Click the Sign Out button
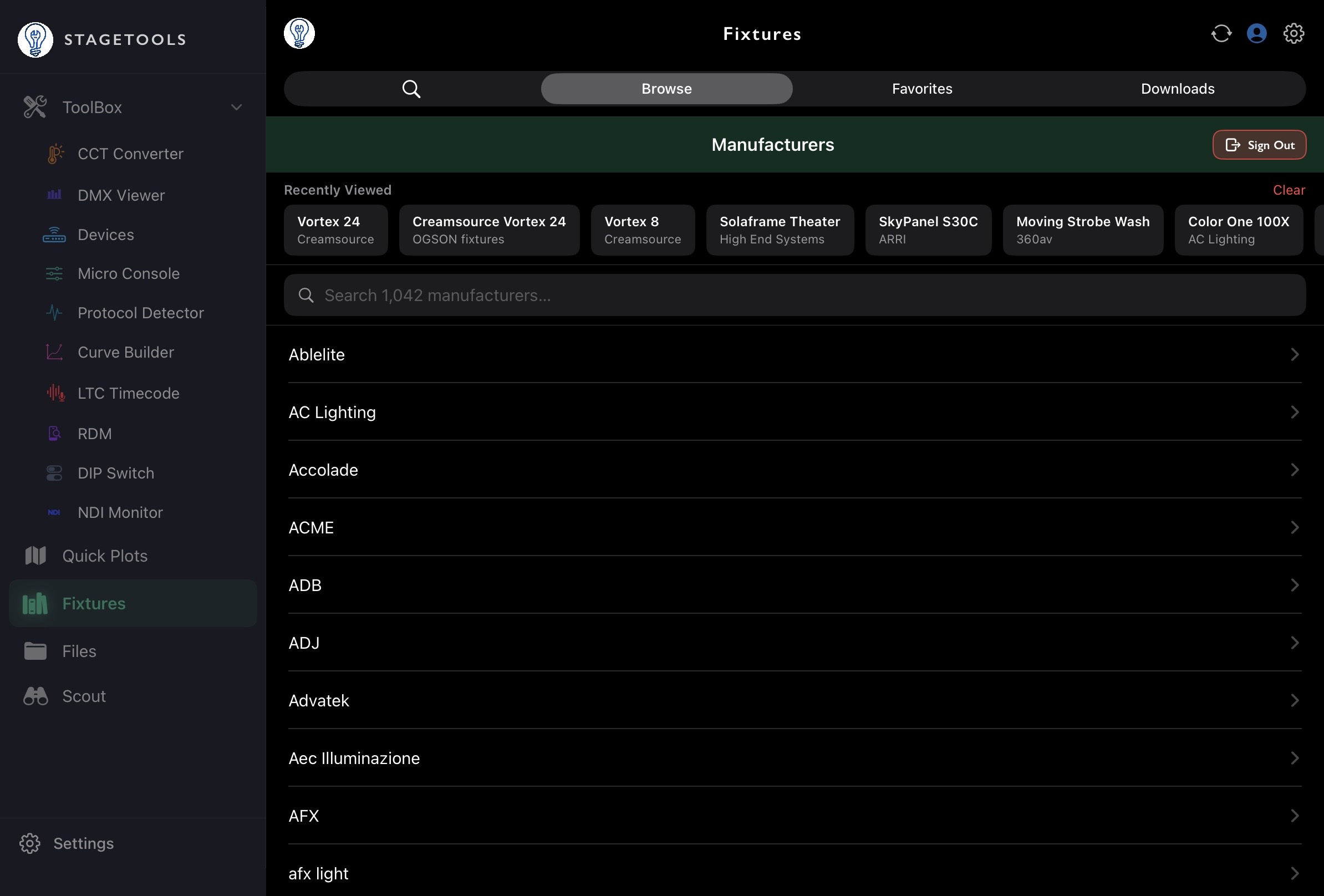Viewport: 1324px width, 896px height. 1259,145
